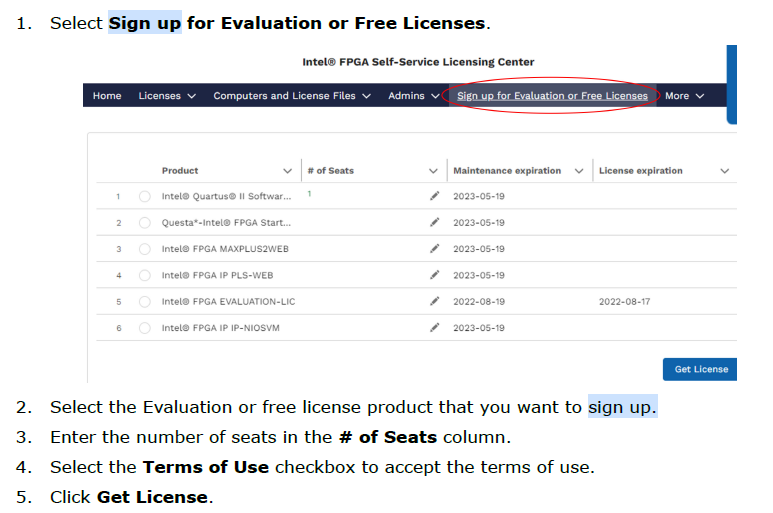This screenshot has width=773, height=513.
Task: Select the Intel FPGA MAXPLUS2WEB radio button
Action: (144, 249)
